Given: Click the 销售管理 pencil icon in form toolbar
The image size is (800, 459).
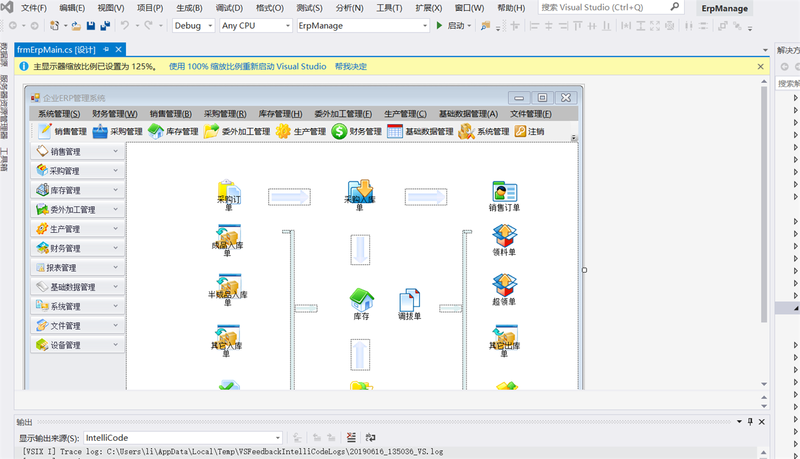Looking at the screenshot, I should 45,131.
